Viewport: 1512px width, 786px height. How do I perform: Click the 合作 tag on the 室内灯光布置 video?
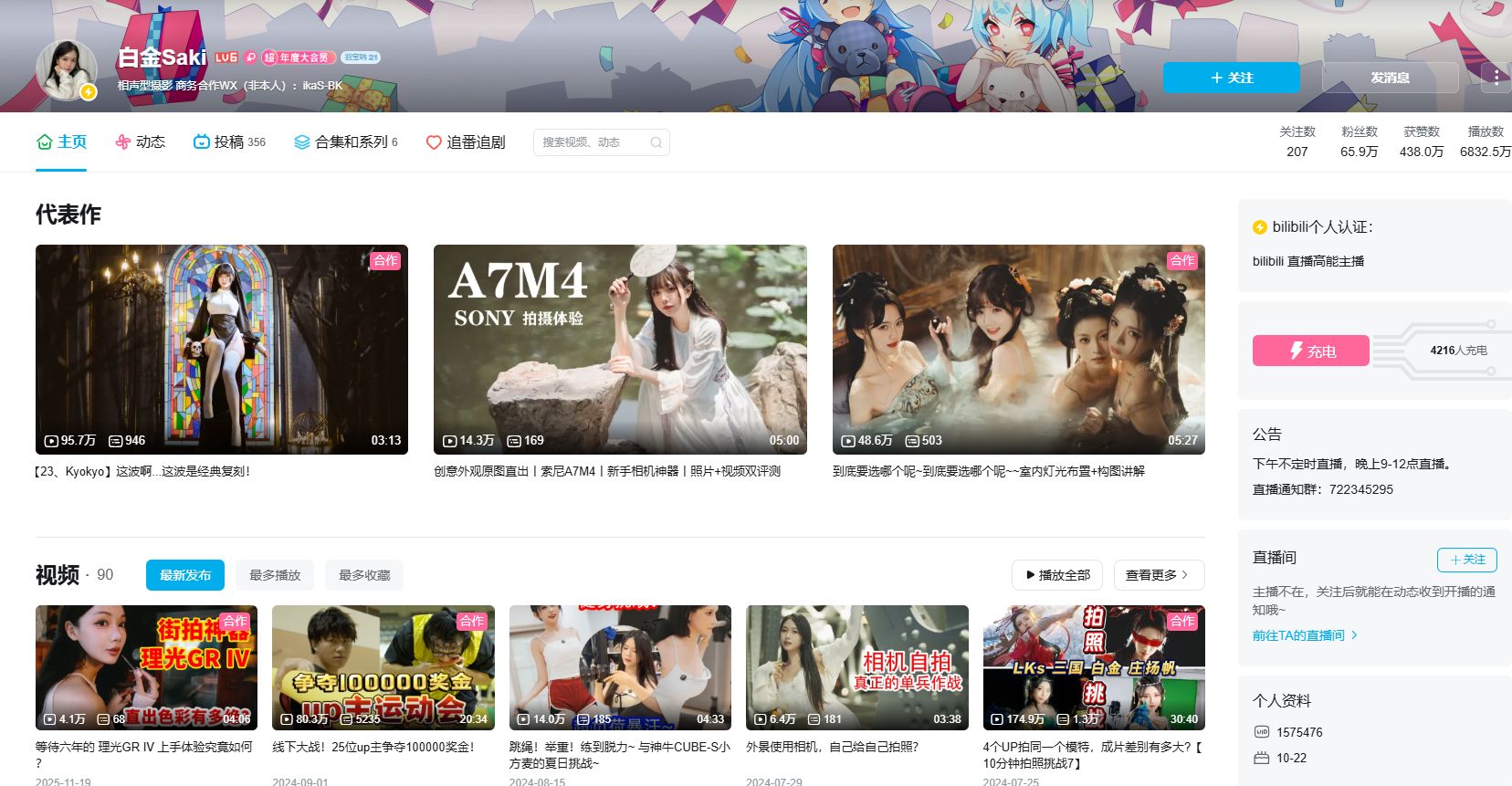1182,261
